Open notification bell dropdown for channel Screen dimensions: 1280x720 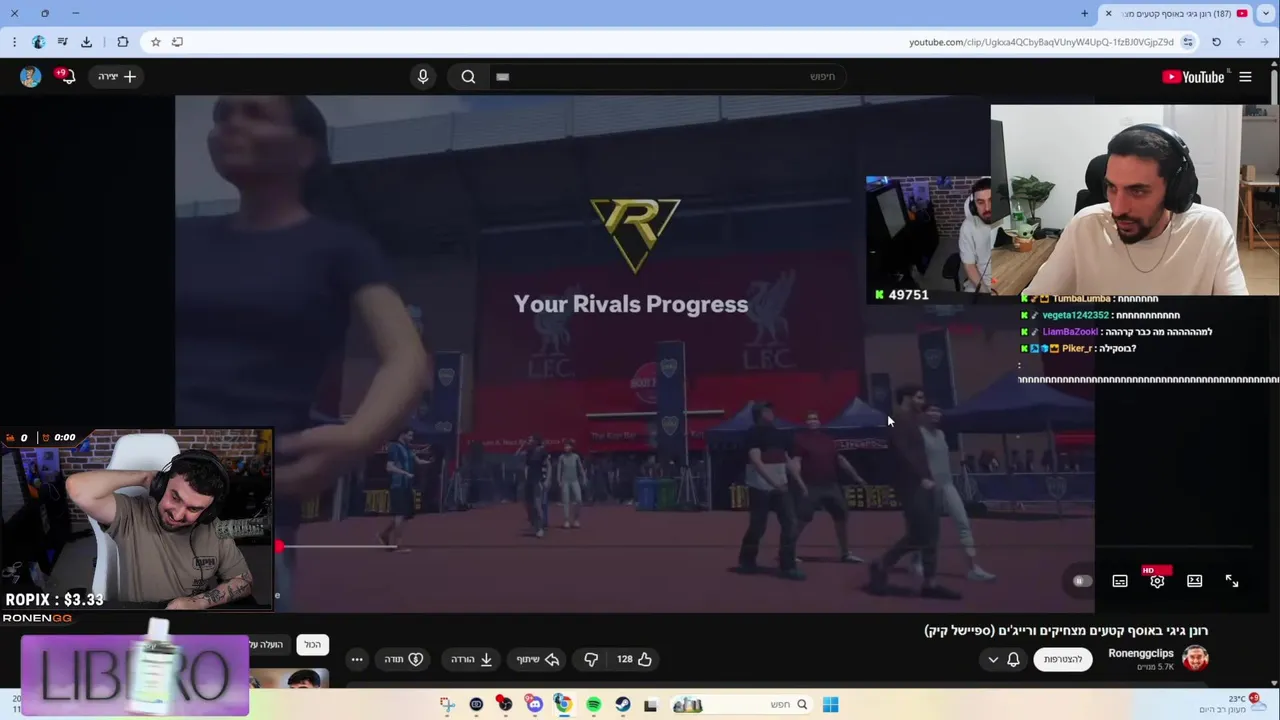pos(1004,659)
